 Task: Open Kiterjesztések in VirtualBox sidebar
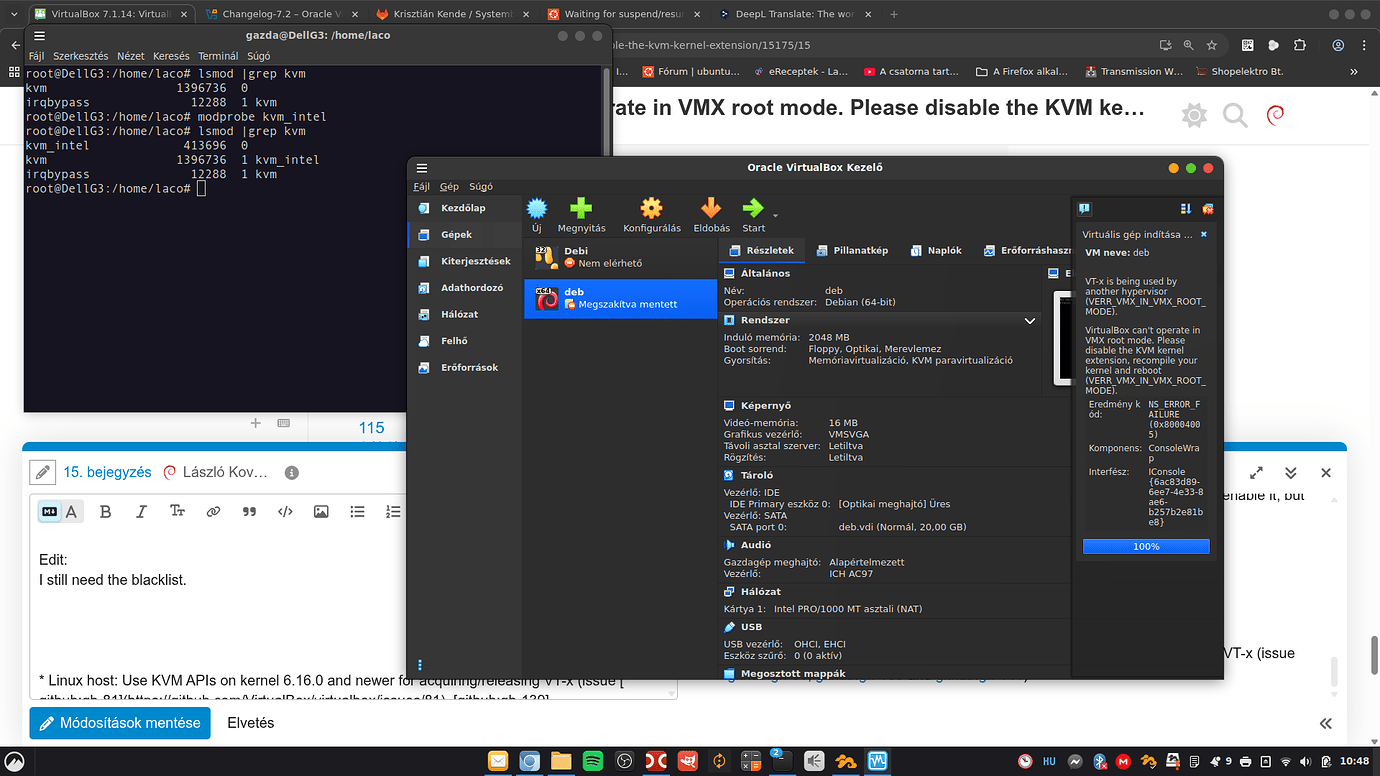[464, 261]
